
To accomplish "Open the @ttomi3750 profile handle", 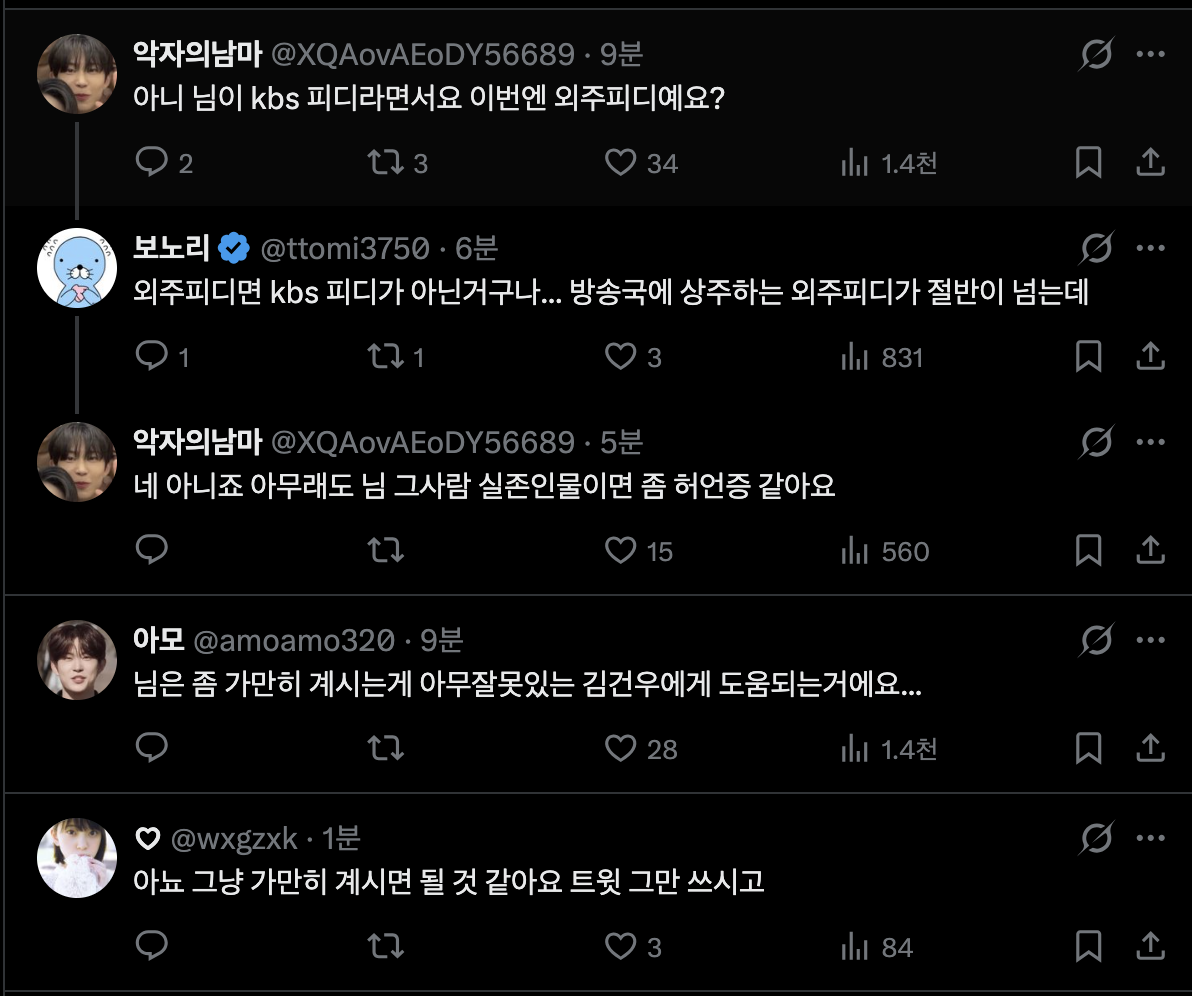I will [x=344, y=247].
